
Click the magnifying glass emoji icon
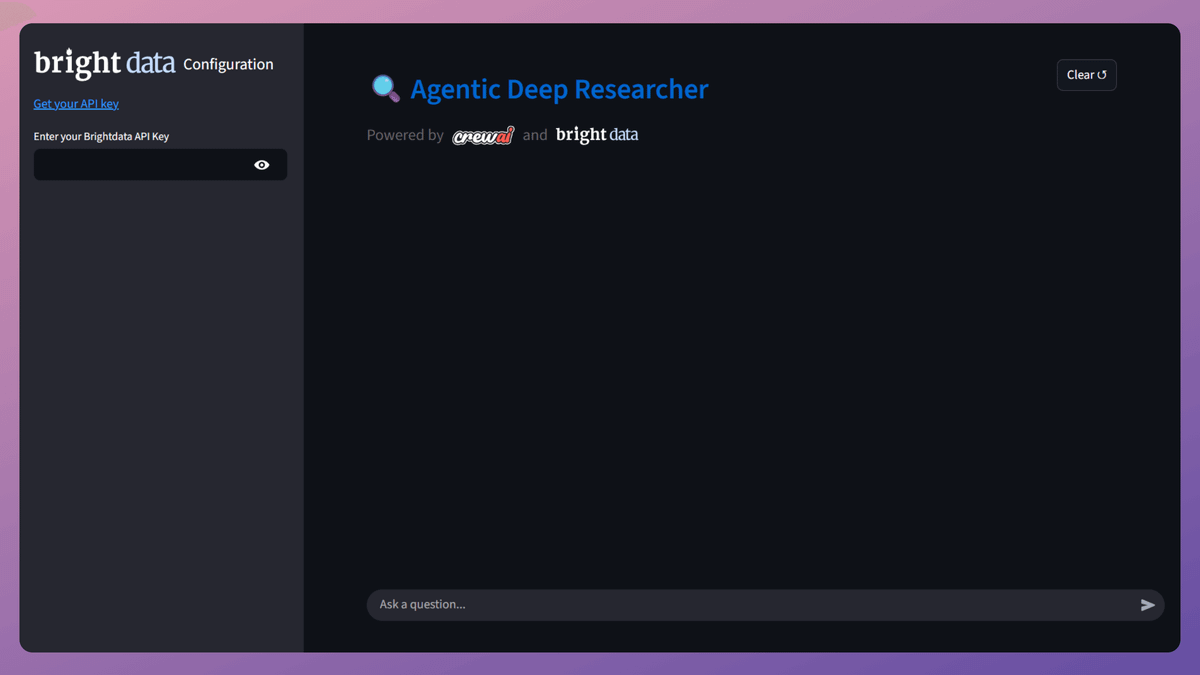(386, 89)
